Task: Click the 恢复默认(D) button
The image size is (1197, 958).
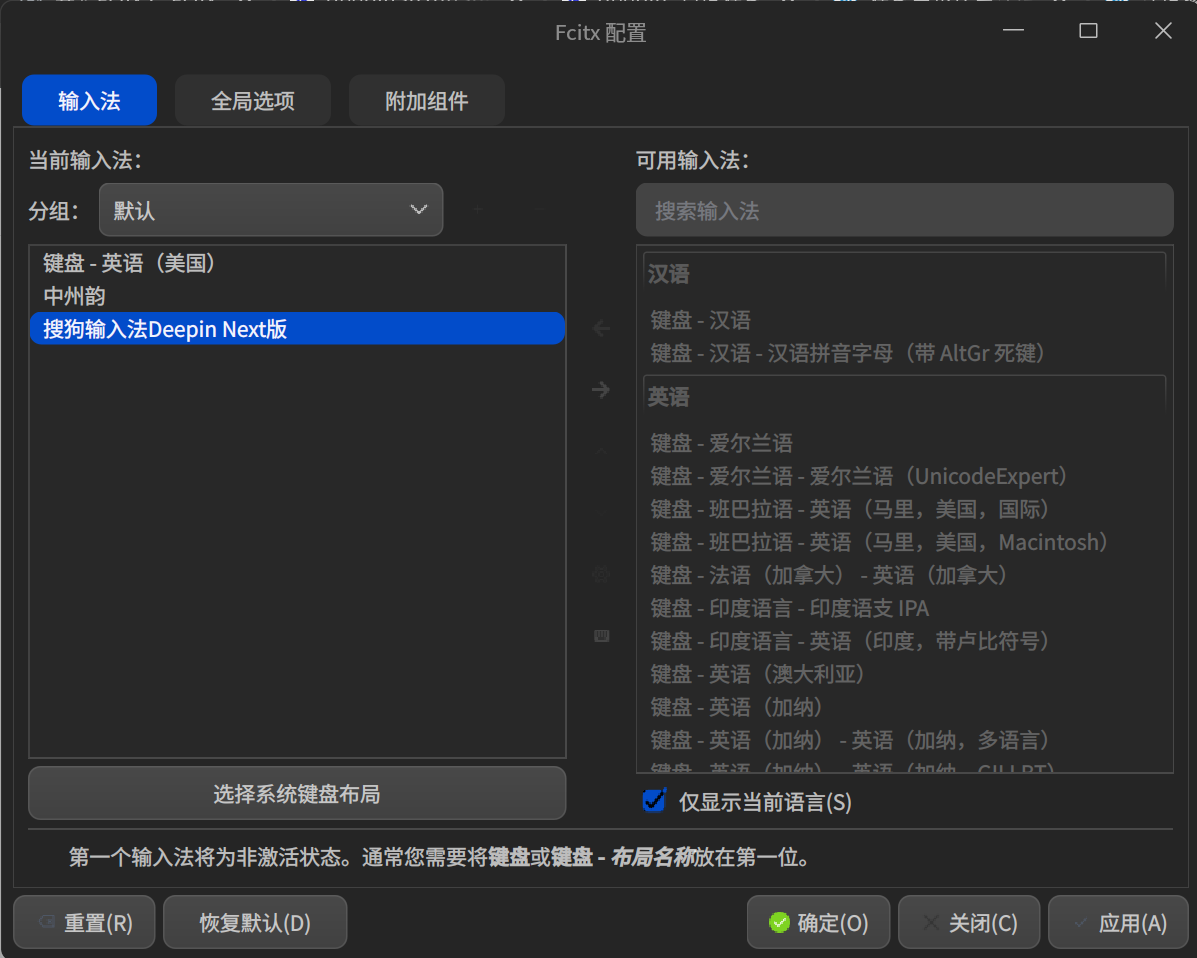Action: 255,923
